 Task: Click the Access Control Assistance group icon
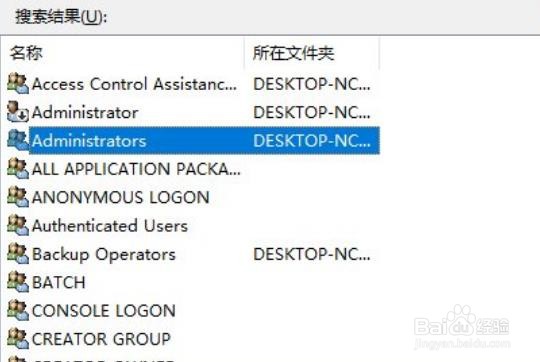(x=18, y=84)
